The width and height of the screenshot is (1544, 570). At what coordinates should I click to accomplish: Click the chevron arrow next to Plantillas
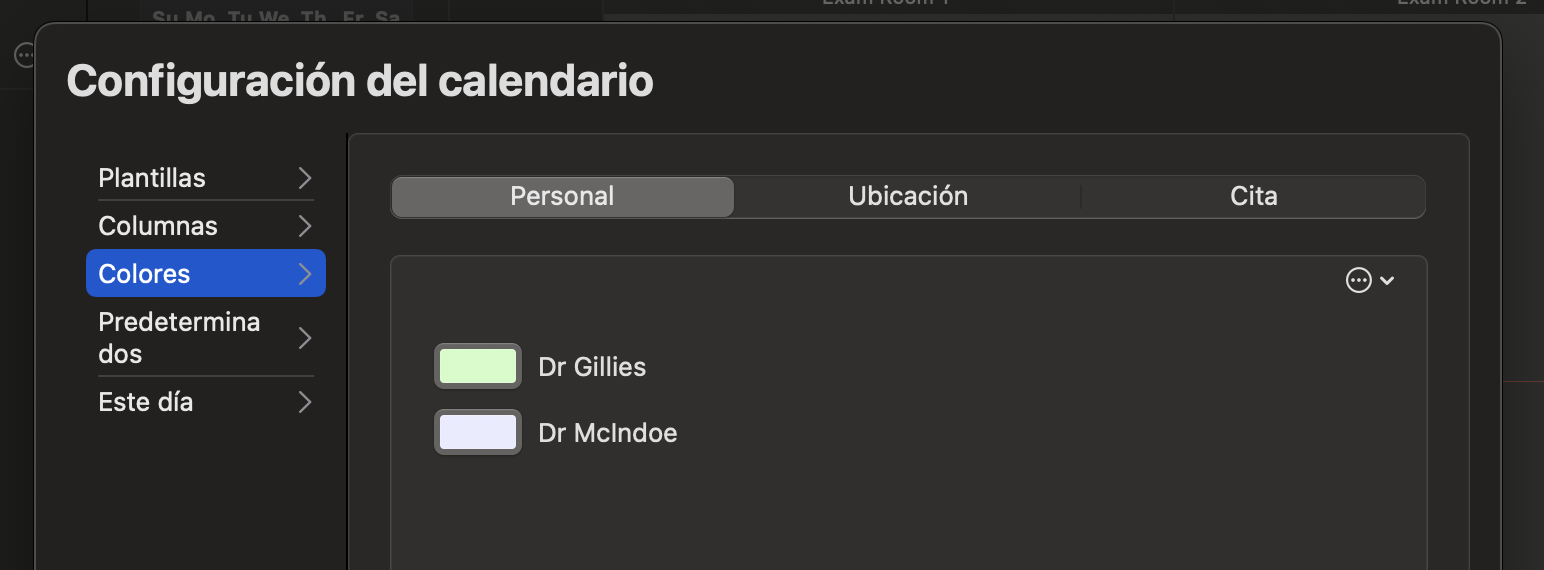click(305, 178)
